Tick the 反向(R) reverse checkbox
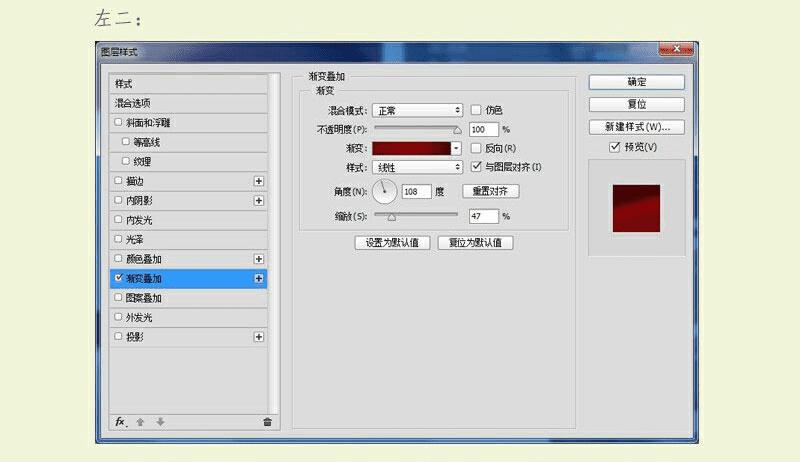This screenshot has width=800, height=462. 476,148
